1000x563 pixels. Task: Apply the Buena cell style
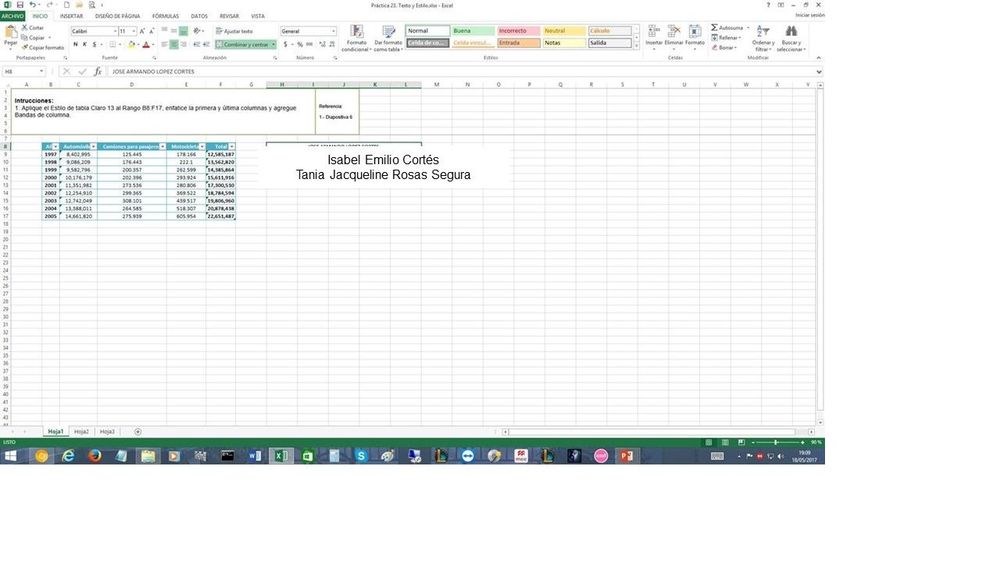coord(472,31)
